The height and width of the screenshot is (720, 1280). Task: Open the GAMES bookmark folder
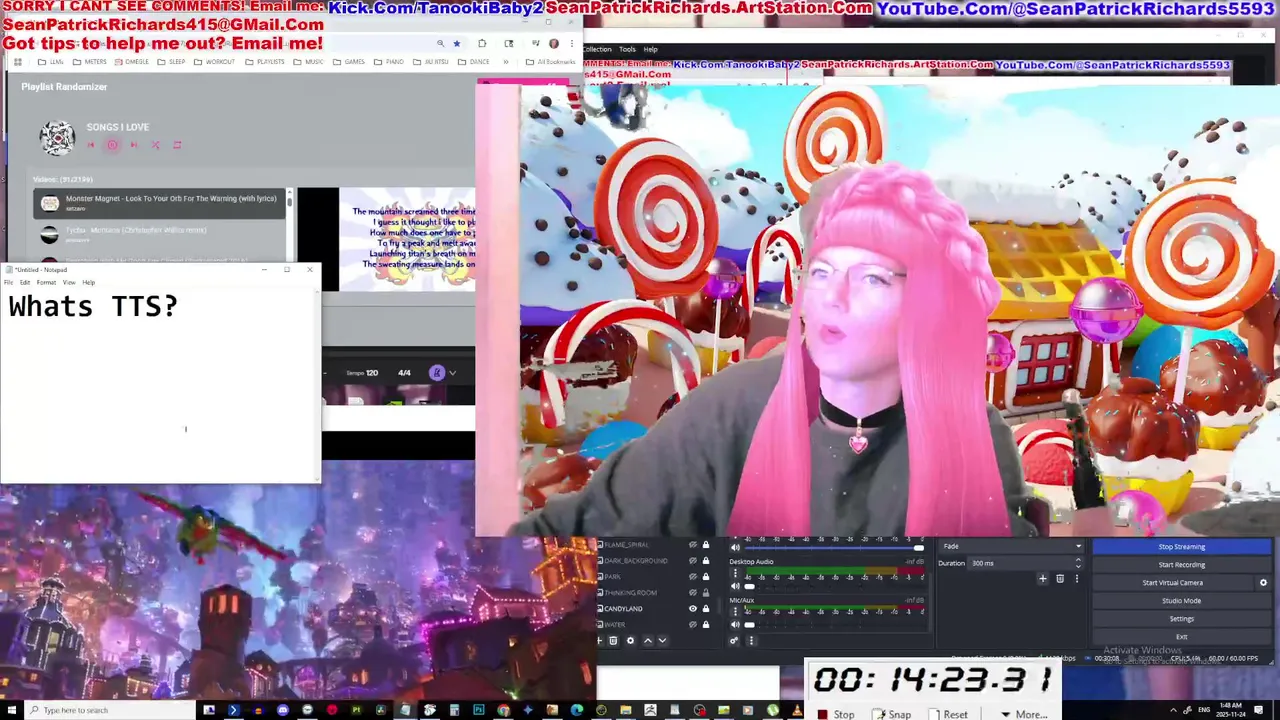tap(348, 62)
